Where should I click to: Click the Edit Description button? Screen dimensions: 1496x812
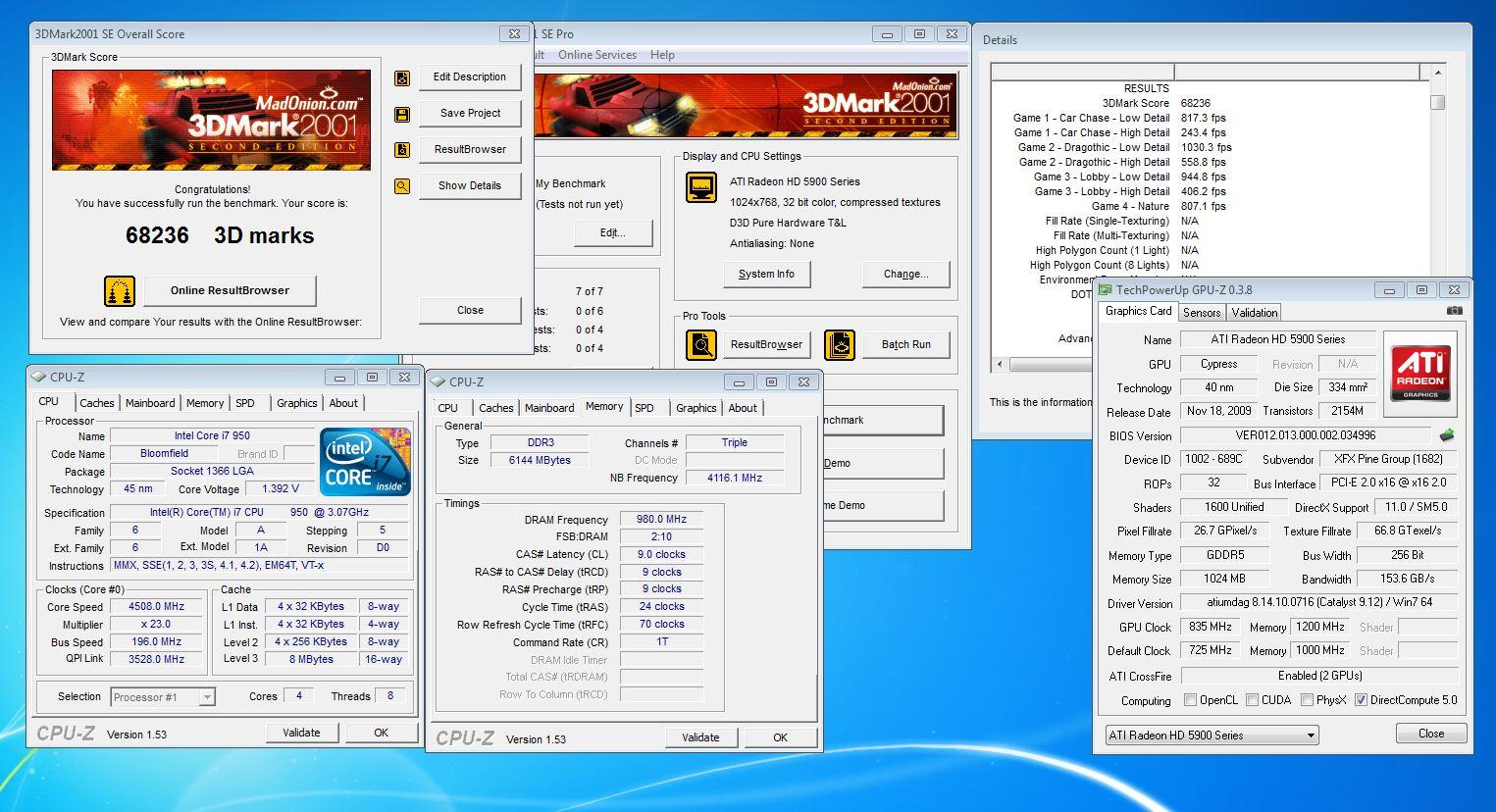[470, 76]
